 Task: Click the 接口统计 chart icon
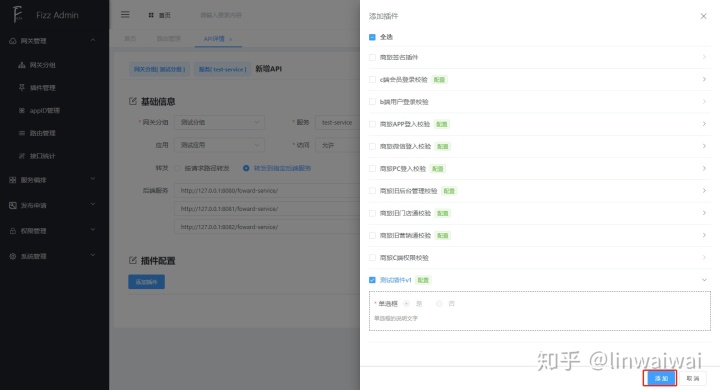click(22, 156)
